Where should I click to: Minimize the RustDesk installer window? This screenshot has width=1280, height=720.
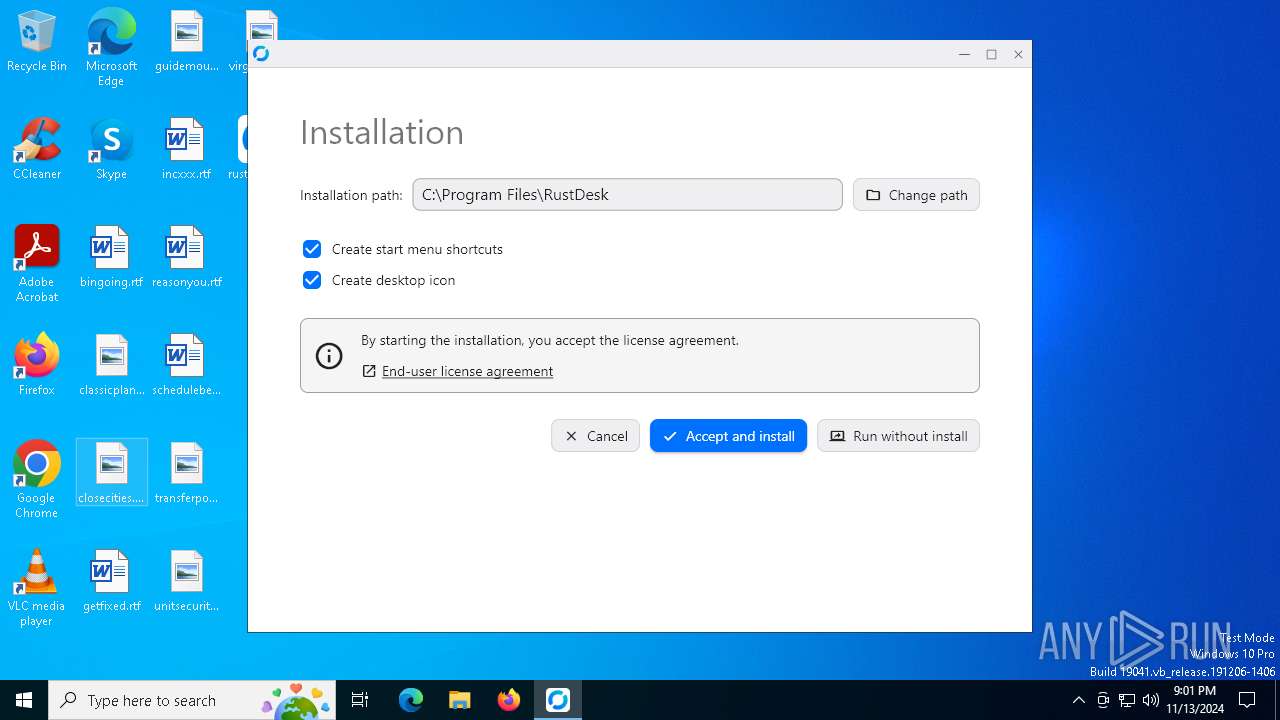(964, 54)
